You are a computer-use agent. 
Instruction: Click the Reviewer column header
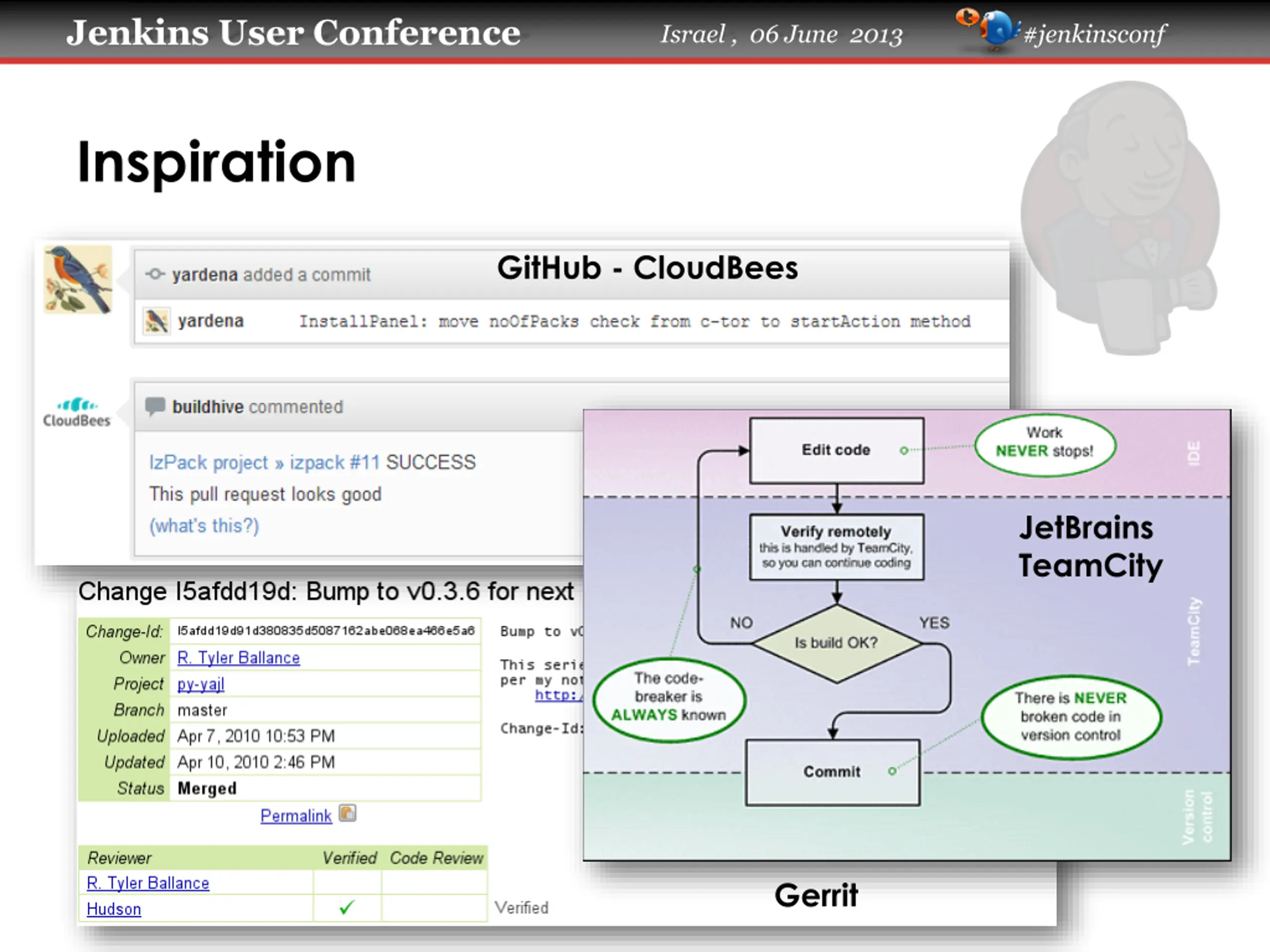point(119,858)
